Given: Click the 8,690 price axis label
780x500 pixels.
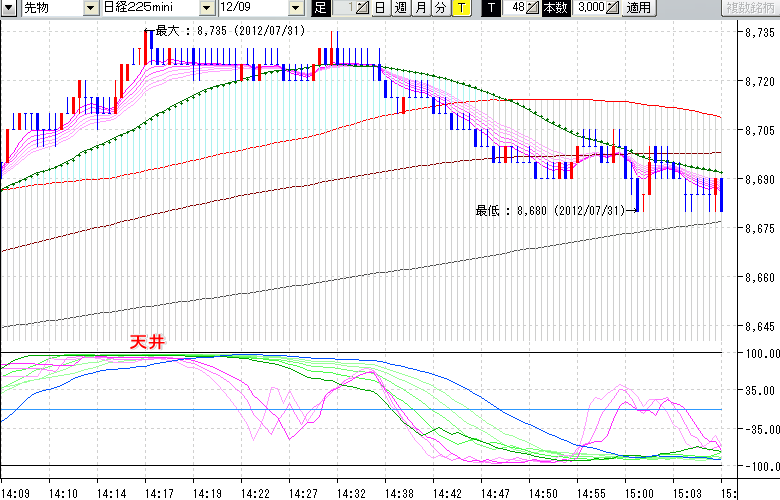Looking at the screenshot, I should point(760,180).
